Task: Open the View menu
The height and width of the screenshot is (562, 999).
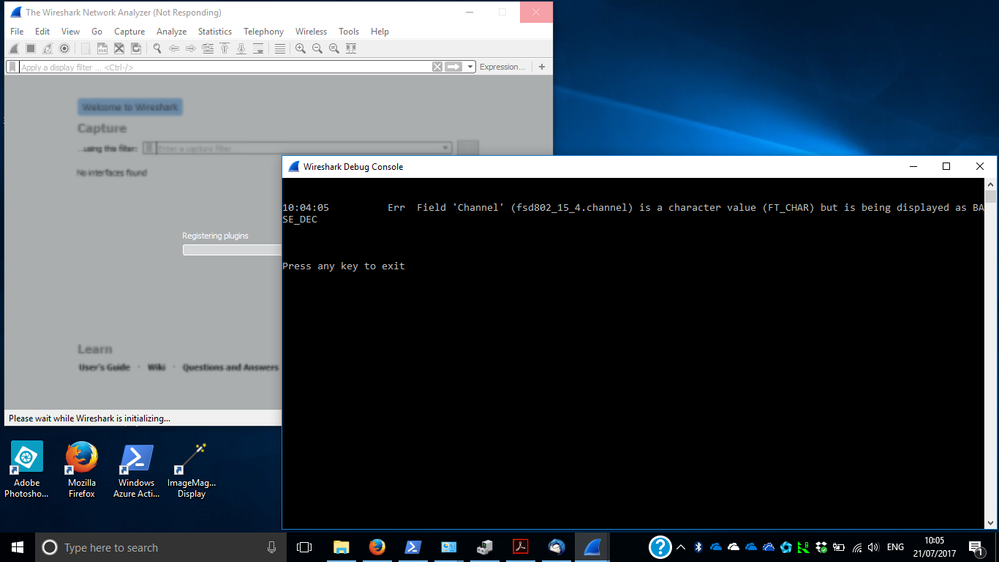Action: pos(70,31)
